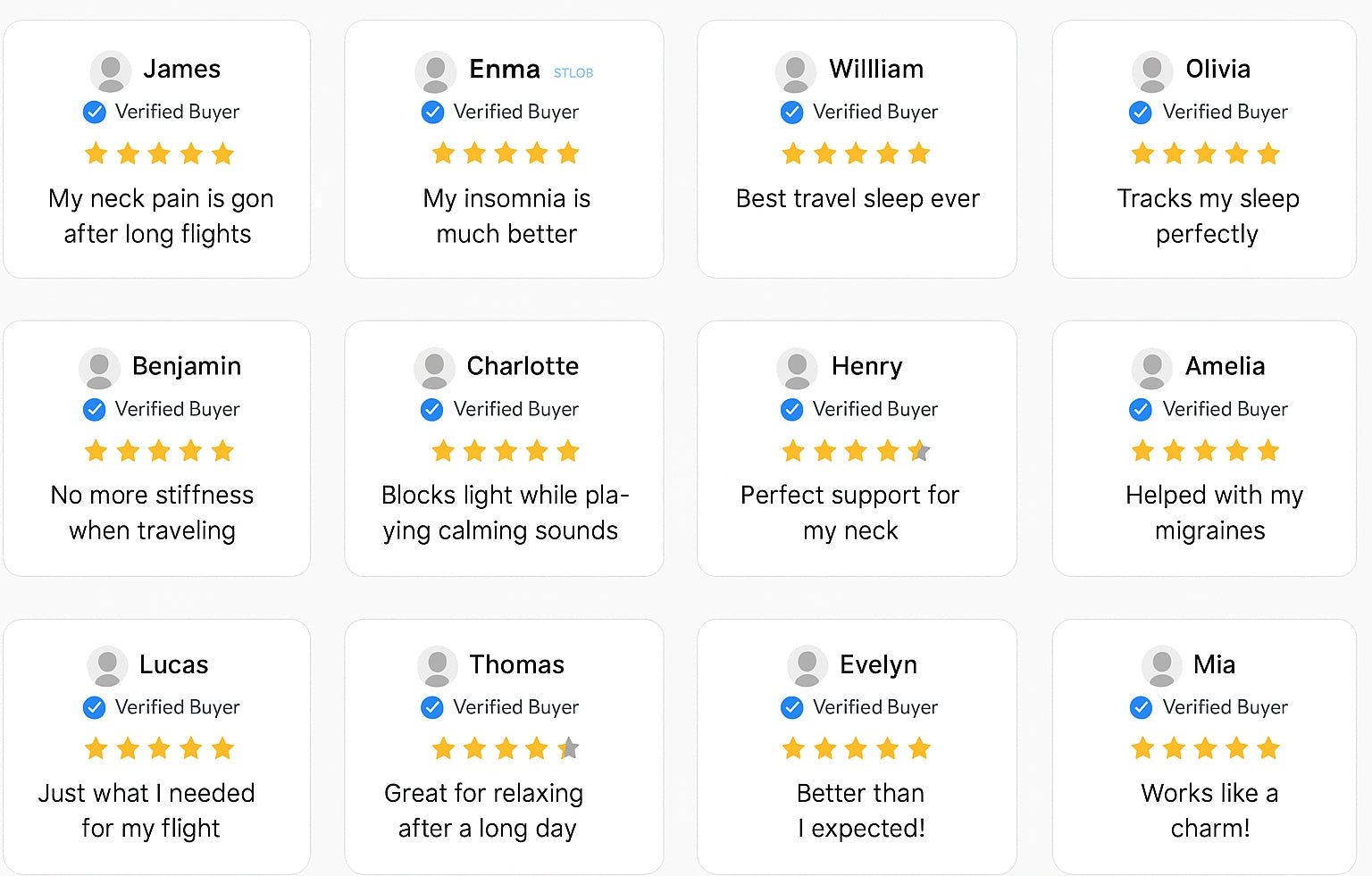
Task: Click Charlotte's profile avatar icon
Action: pyautogui.click(x=434, y=369)
